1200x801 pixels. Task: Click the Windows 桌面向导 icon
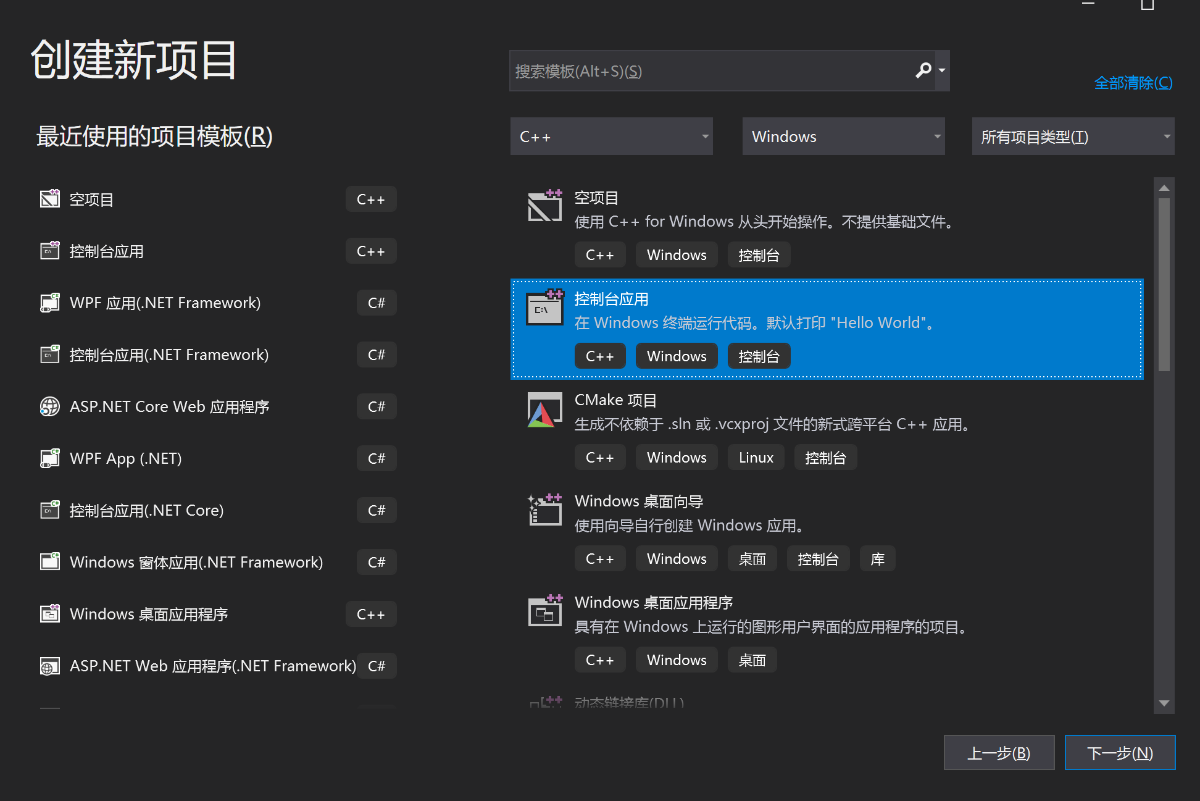[x=545, y=510]
